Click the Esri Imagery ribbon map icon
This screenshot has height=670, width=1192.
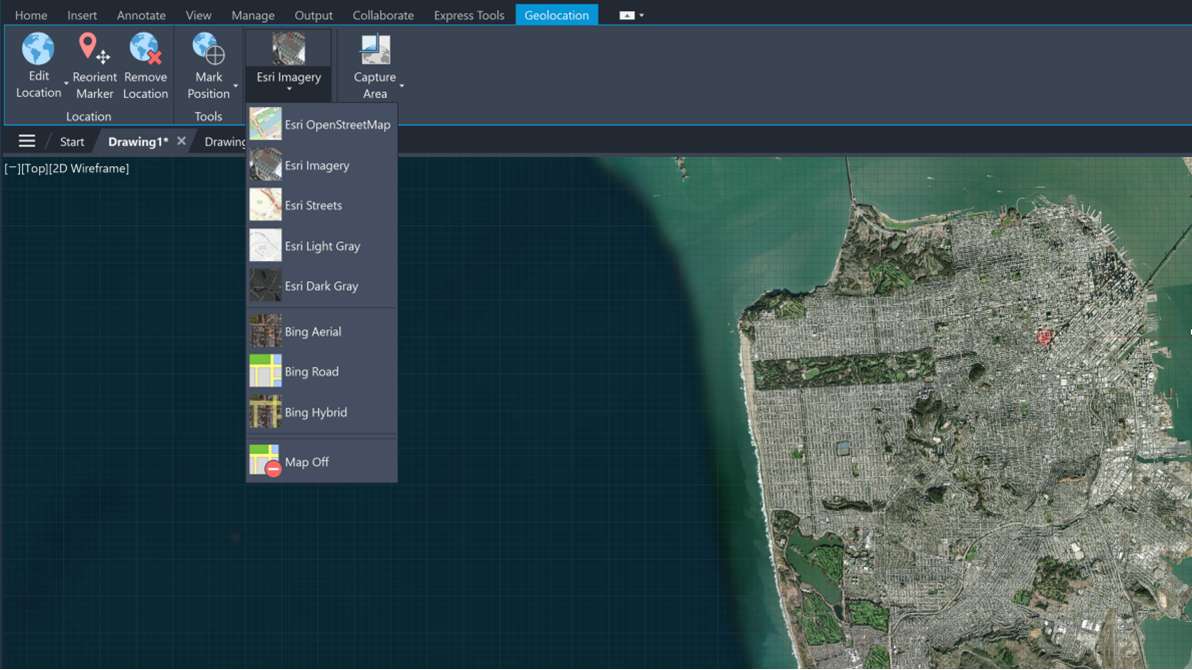tap(289, 49)
